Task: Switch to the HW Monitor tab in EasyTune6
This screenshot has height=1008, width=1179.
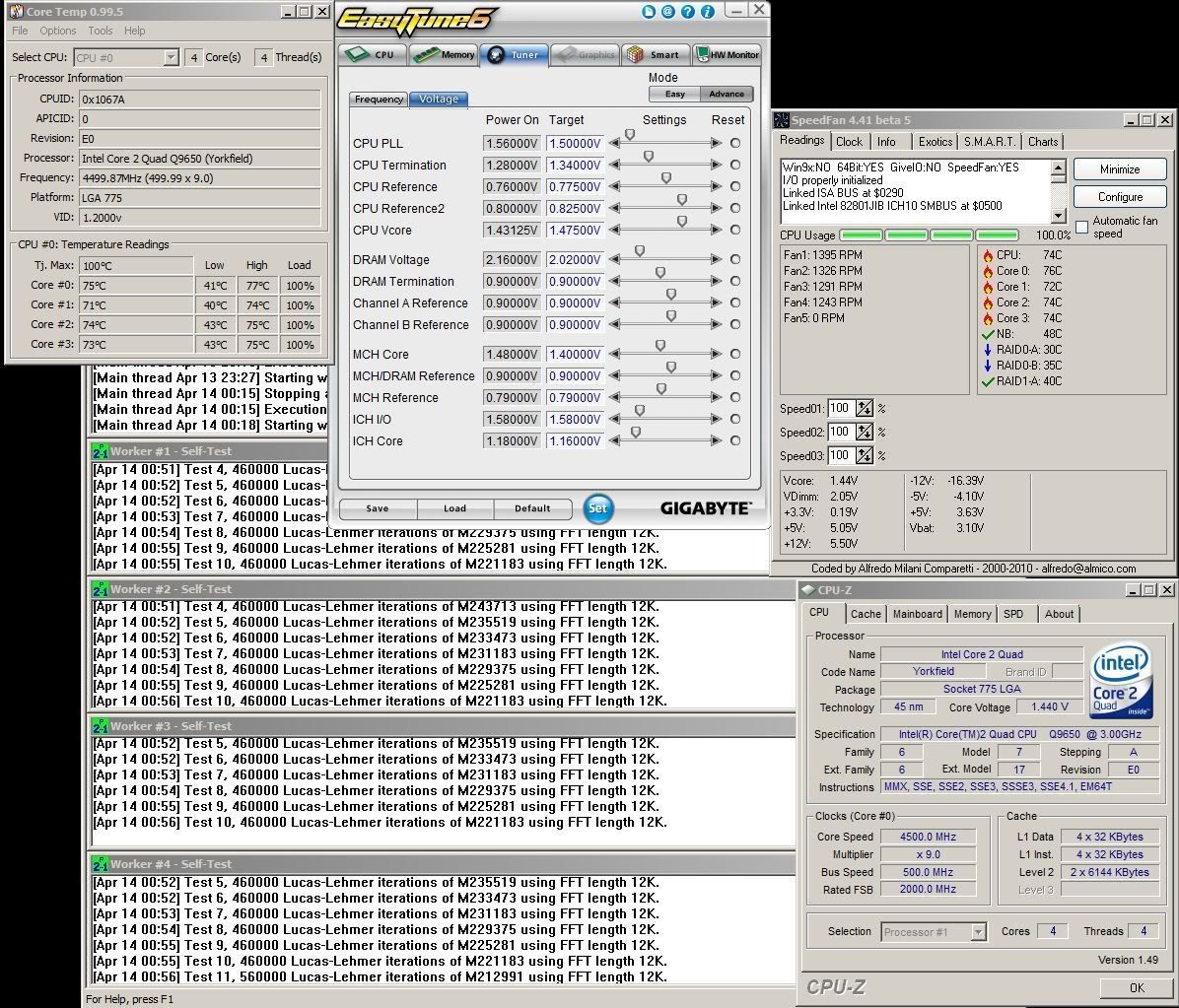Action: pyautogui.click(x=728, y=54)
